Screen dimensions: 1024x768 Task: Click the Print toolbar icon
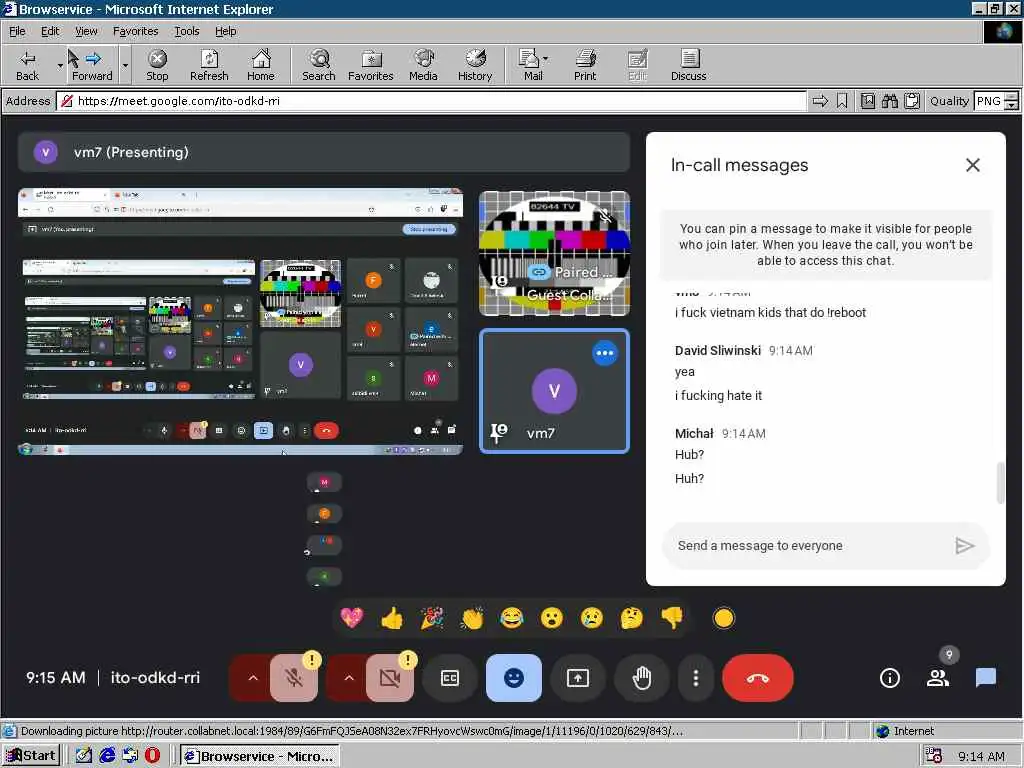[585, 65]
